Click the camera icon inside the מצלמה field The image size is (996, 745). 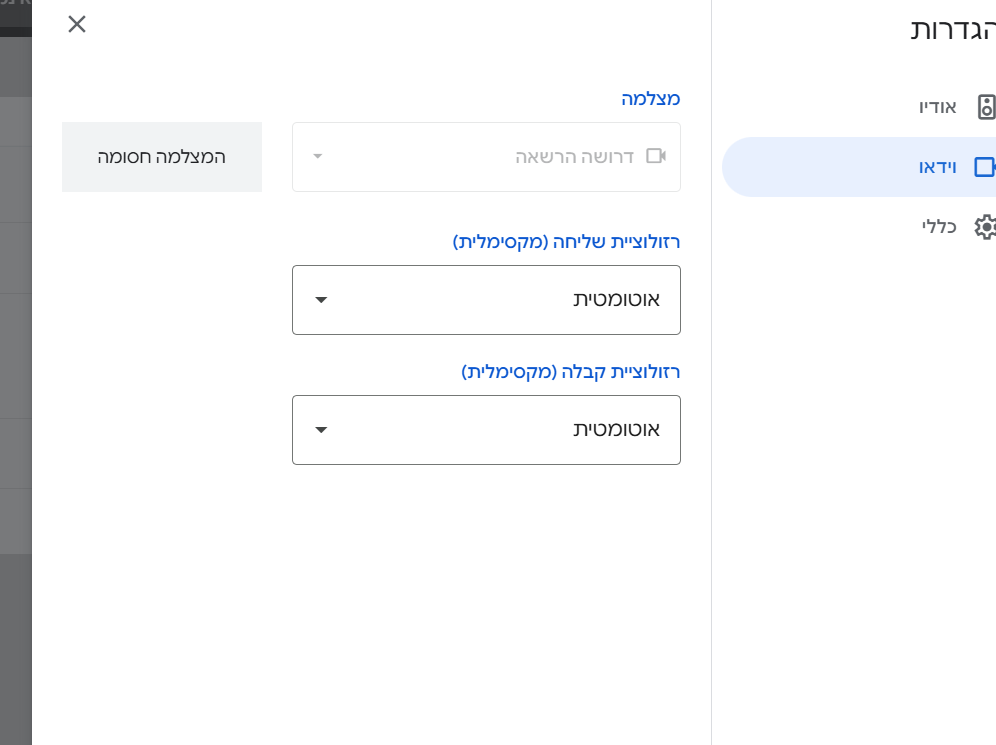pos(656,156)
